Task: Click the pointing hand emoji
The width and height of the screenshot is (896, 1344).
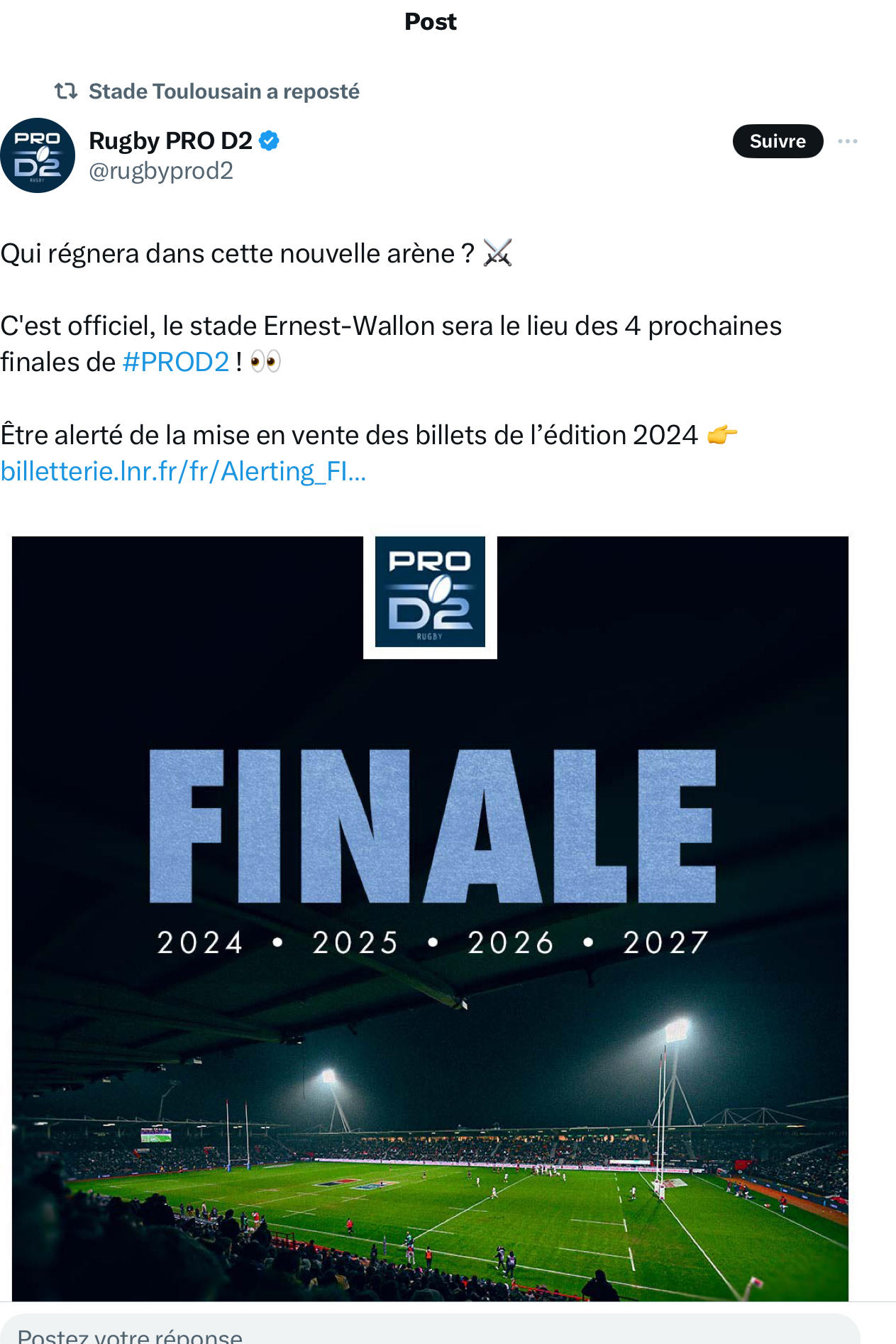Action: [722, 434]
